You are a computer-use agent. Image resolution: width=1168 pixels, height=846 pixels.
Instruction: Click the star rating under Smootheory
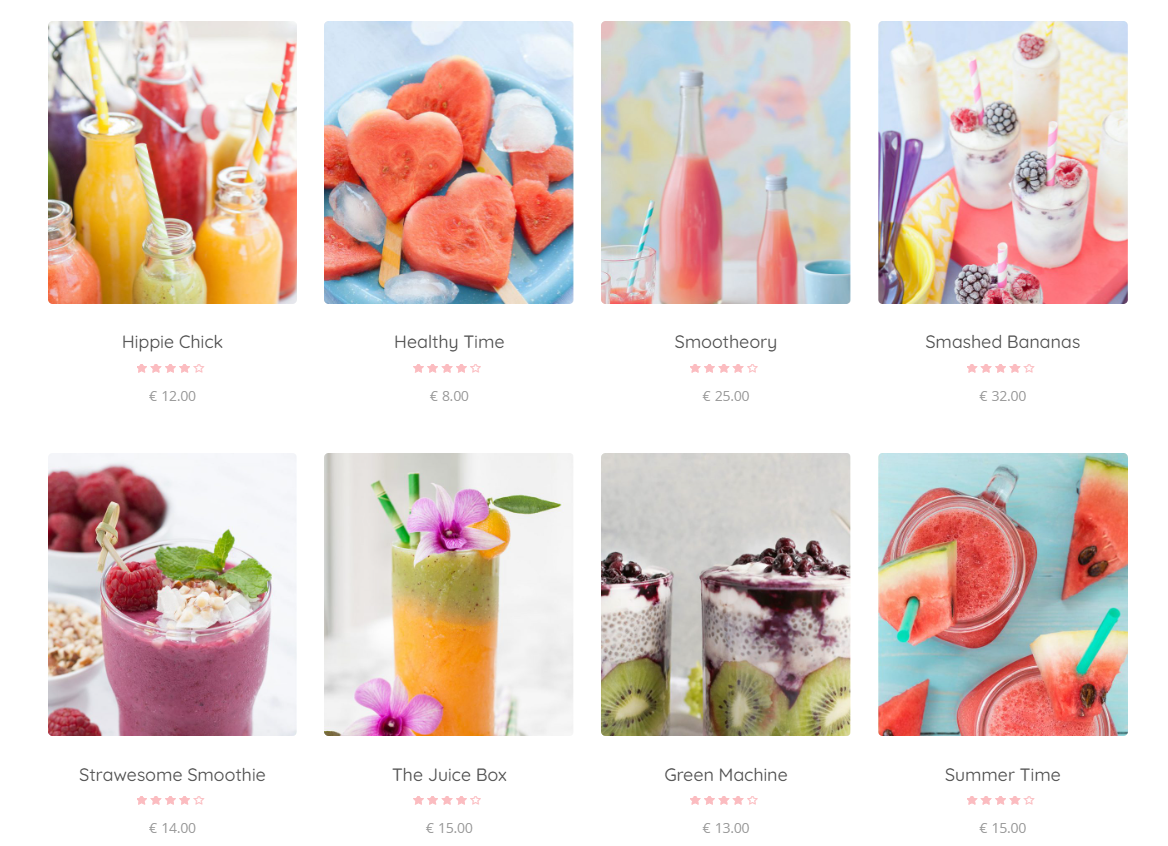[x=724, y=368]
